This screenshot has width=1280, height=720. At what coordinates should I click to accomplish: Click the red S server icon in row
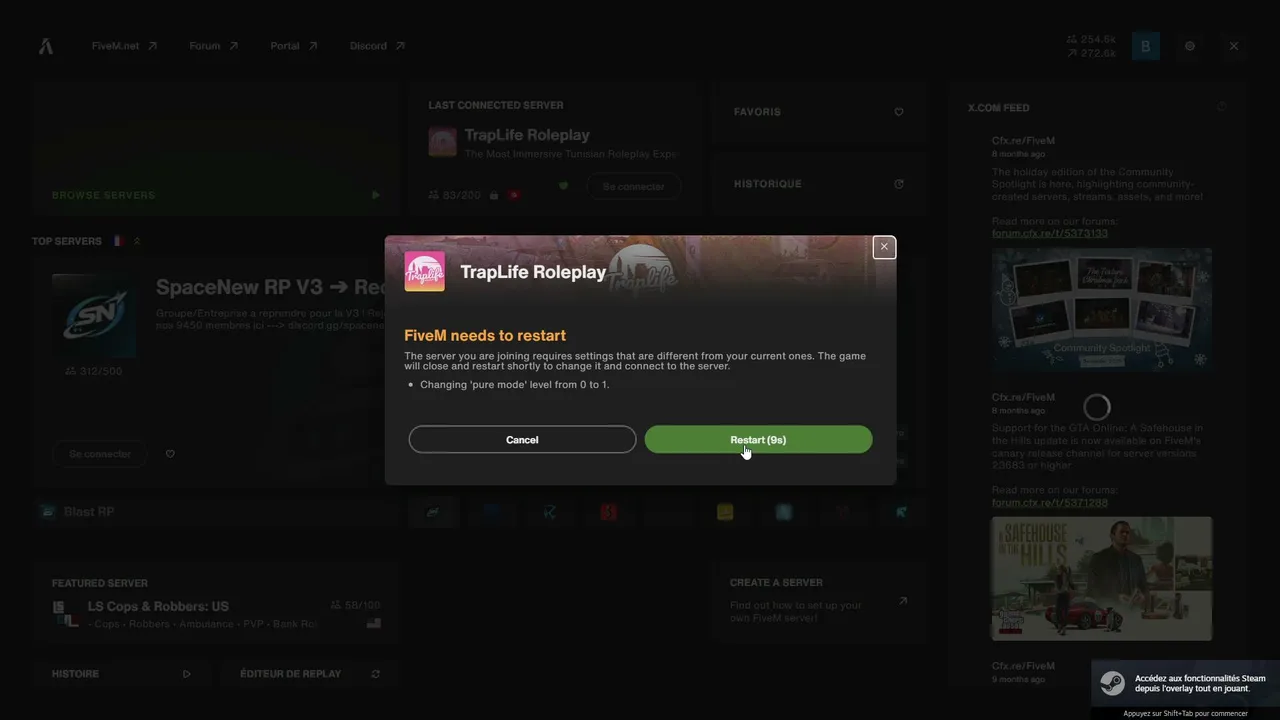pyautogui.click(x=608, y=512)
